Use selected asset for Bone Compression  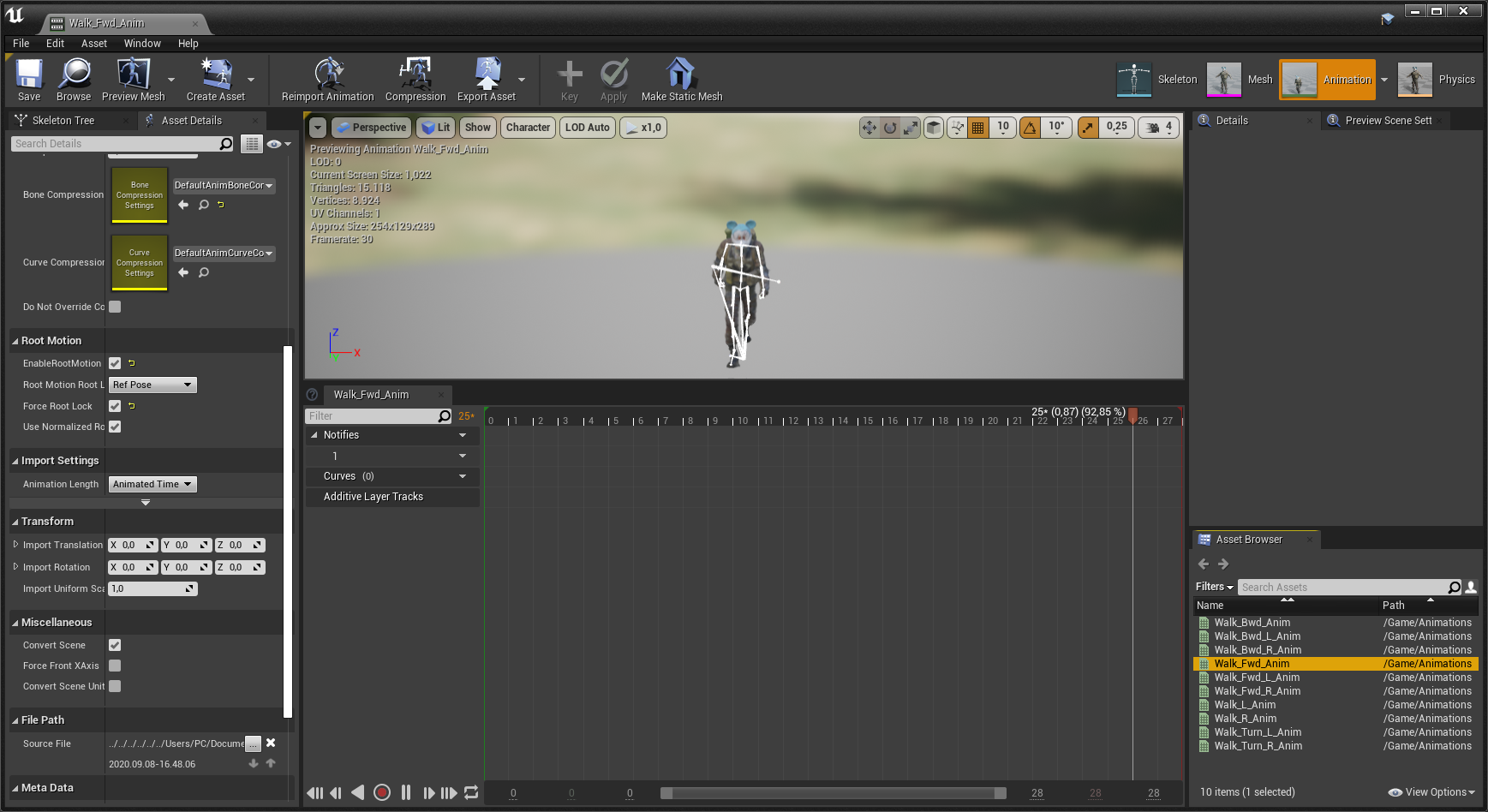tap(182, 205)
